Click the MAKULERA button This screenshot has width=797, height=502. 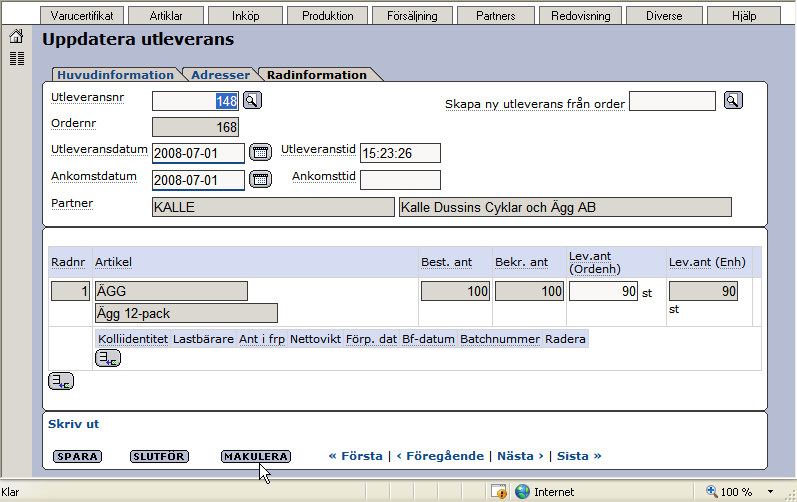[x=256, y=456]
